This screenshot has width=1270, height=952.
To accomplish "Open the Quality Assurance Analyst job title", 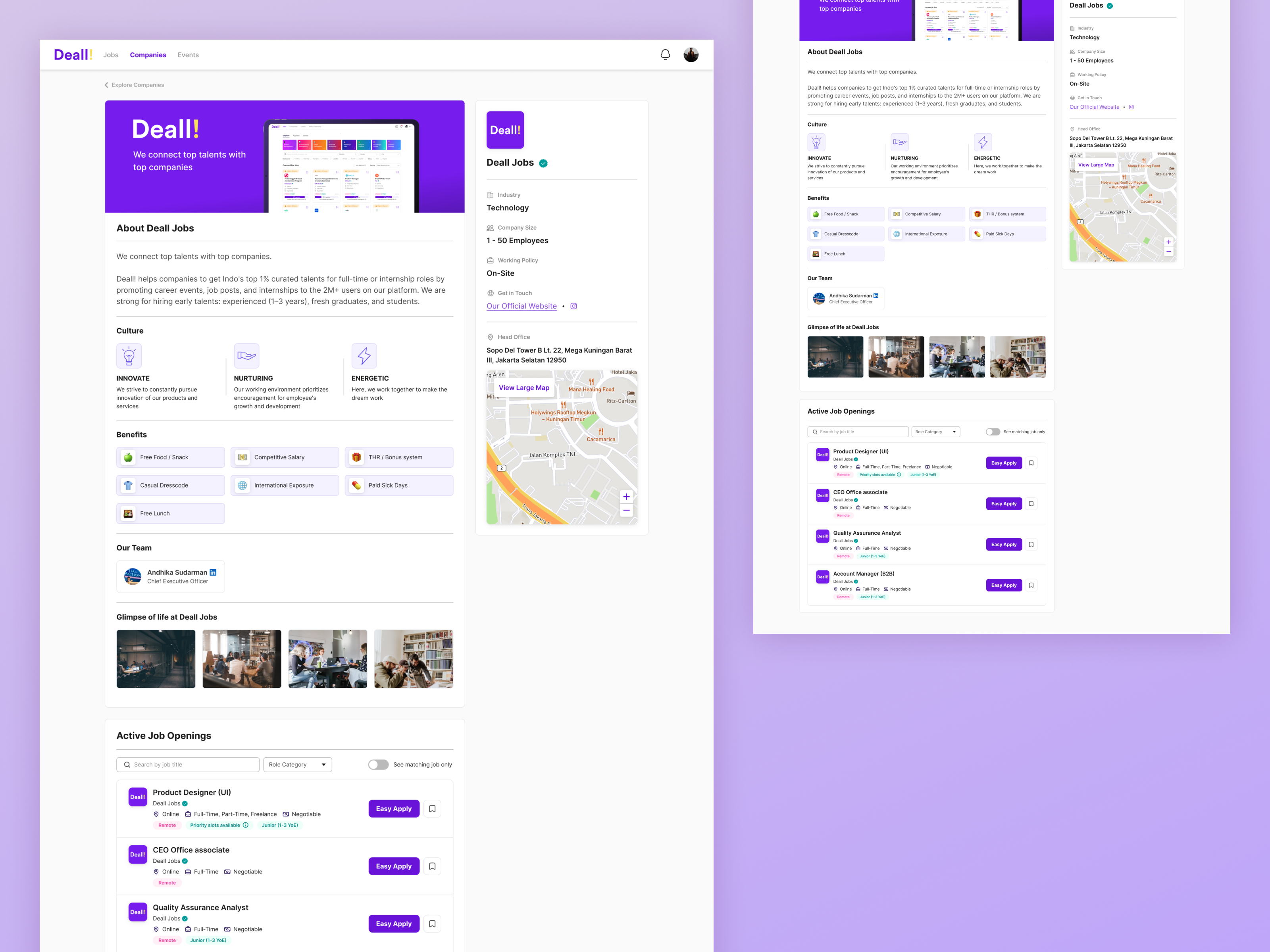I will click(200, 907).
